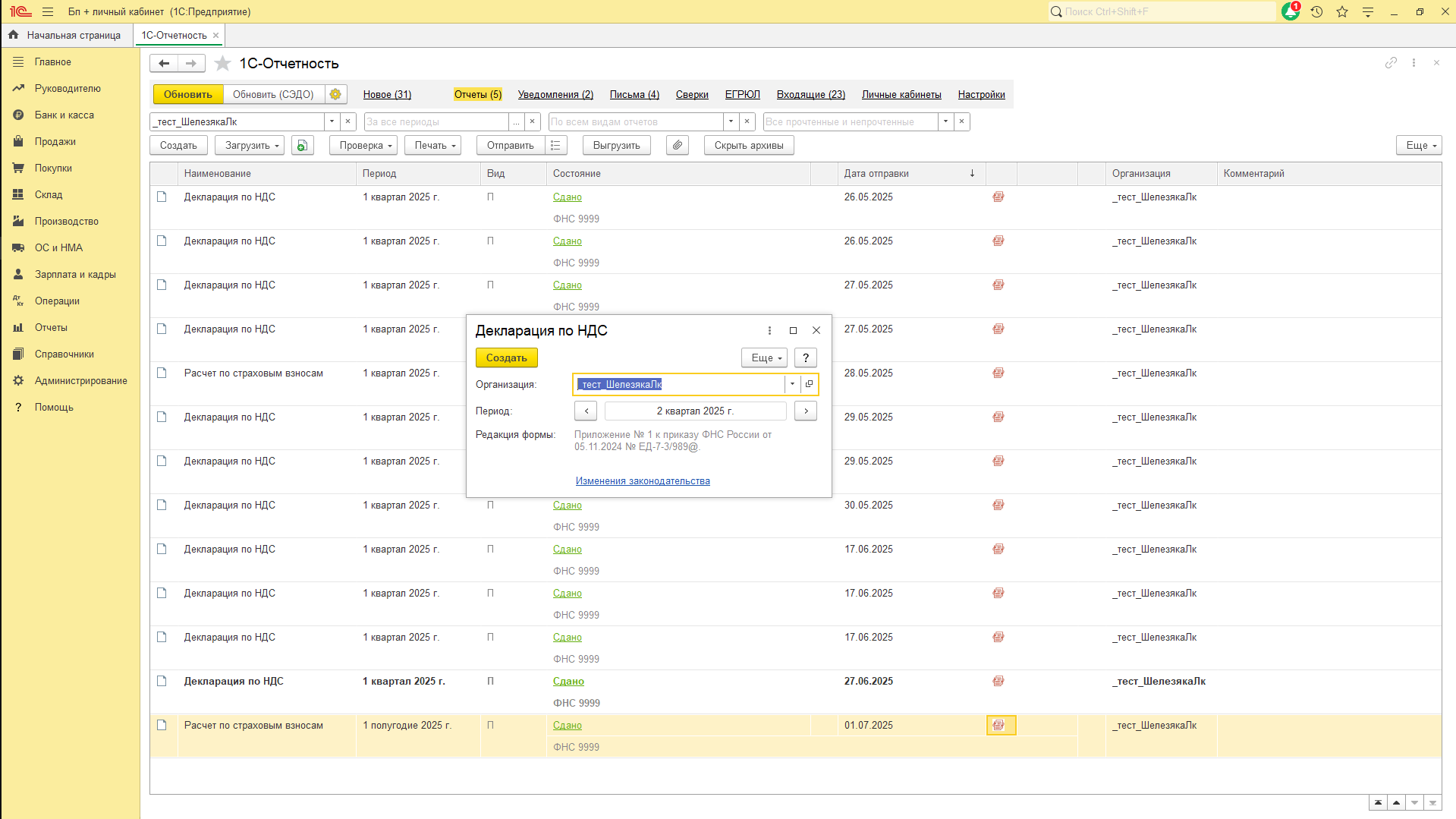Sort by Дата отправки column header
The width and height of the screenshot is (1456, 819).
click(x=911, y=173)
